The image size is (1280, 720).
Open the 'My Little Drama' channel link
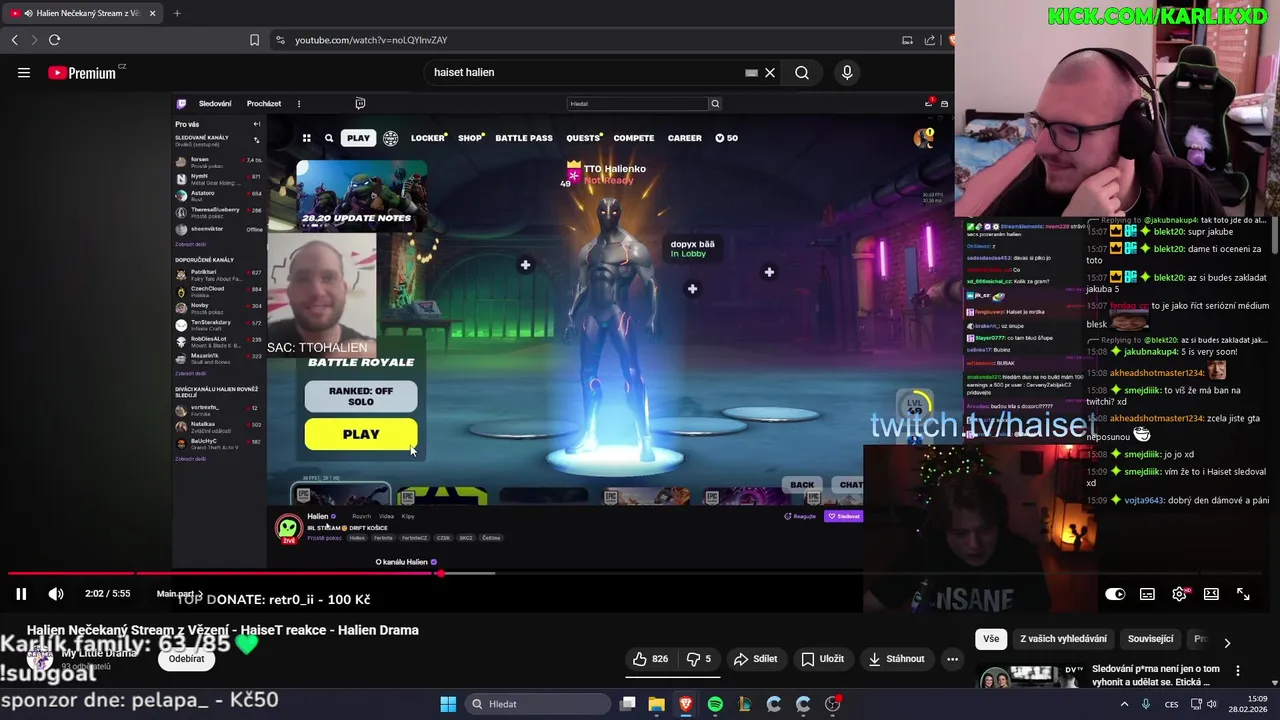point(100,653)
